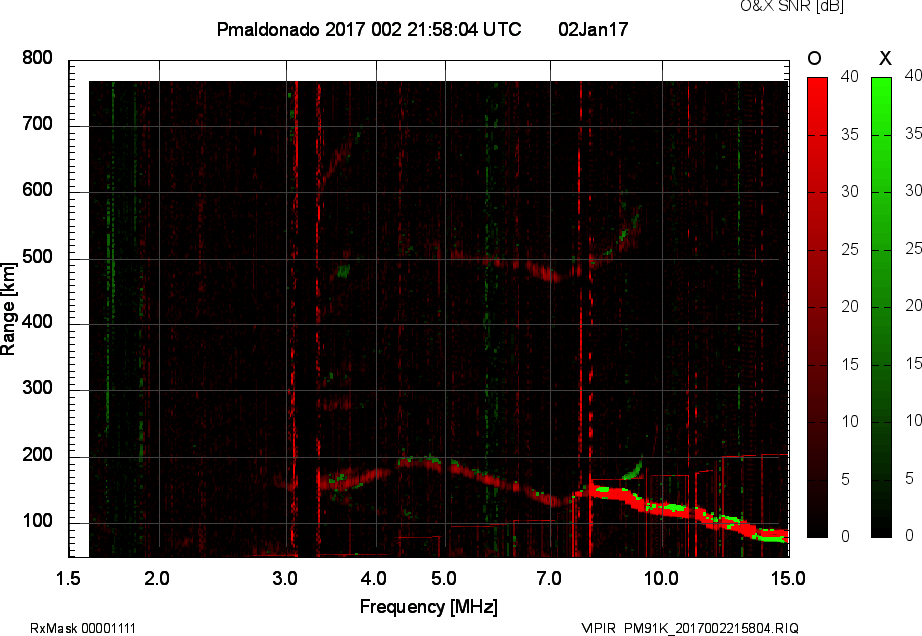Click the 4.0 frequency axis label
The height and width of the screenshot is (636, 922).
[374, 578]
